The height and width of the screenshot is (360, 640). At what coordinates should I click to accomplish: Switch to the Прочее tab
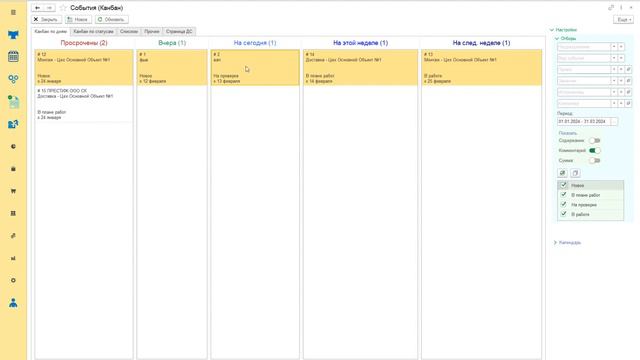point(152,31)
